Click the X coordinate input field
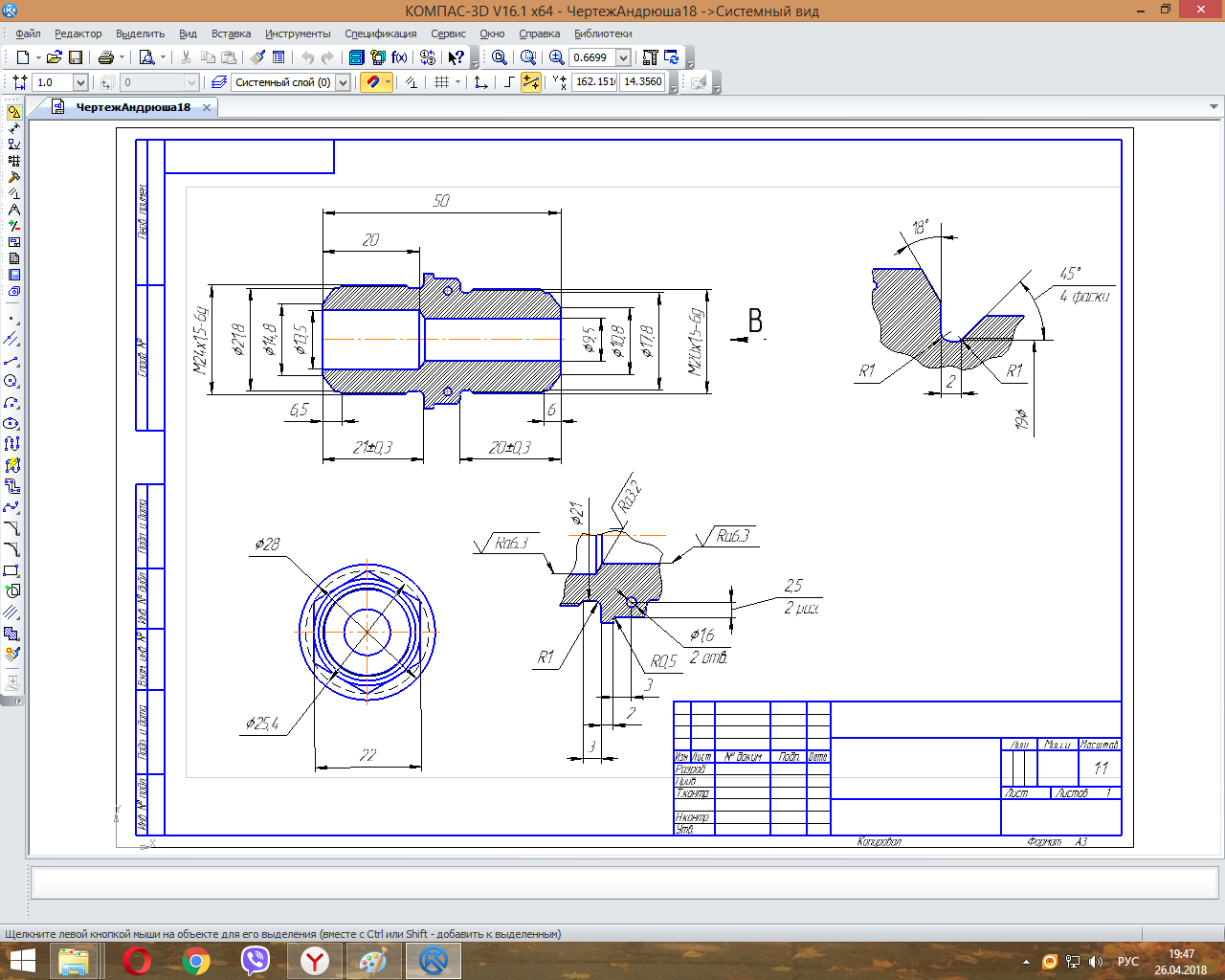This screenshot has height=980, width=1225. 595,82
